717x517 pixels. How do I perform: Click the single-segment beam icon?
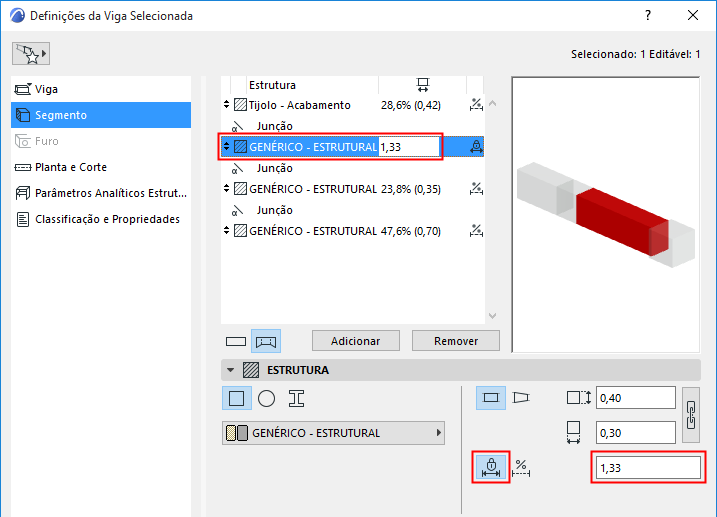(x=236, y=341)
